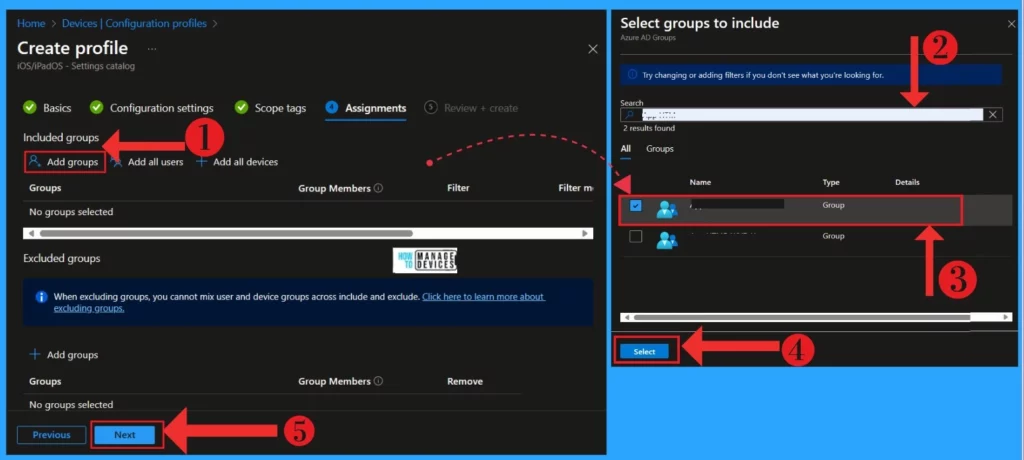Switch to the Groups tab in groups pane

(x=660, y=149)
